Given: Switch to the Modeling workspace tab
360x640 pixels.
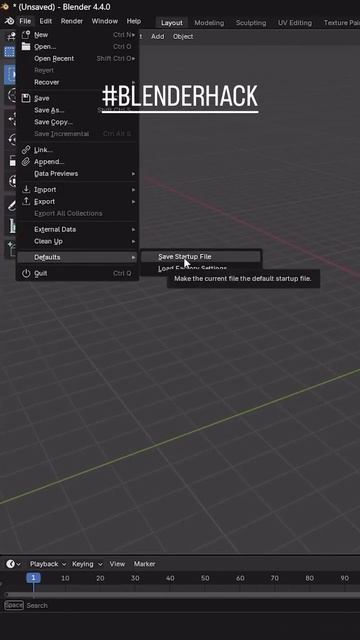Looking at the screenshot, I should [x=209, y=23].
